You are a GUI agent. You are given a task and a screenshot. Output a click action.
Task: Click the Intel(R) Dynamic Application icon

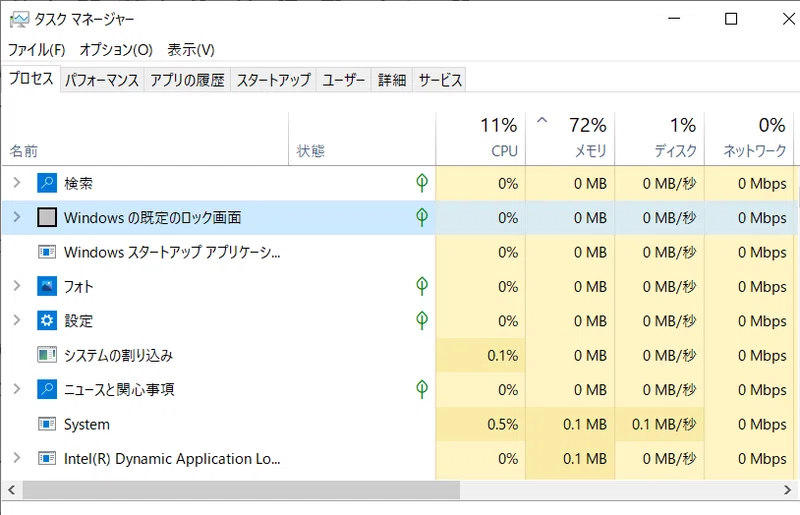[x=47, y=458]
